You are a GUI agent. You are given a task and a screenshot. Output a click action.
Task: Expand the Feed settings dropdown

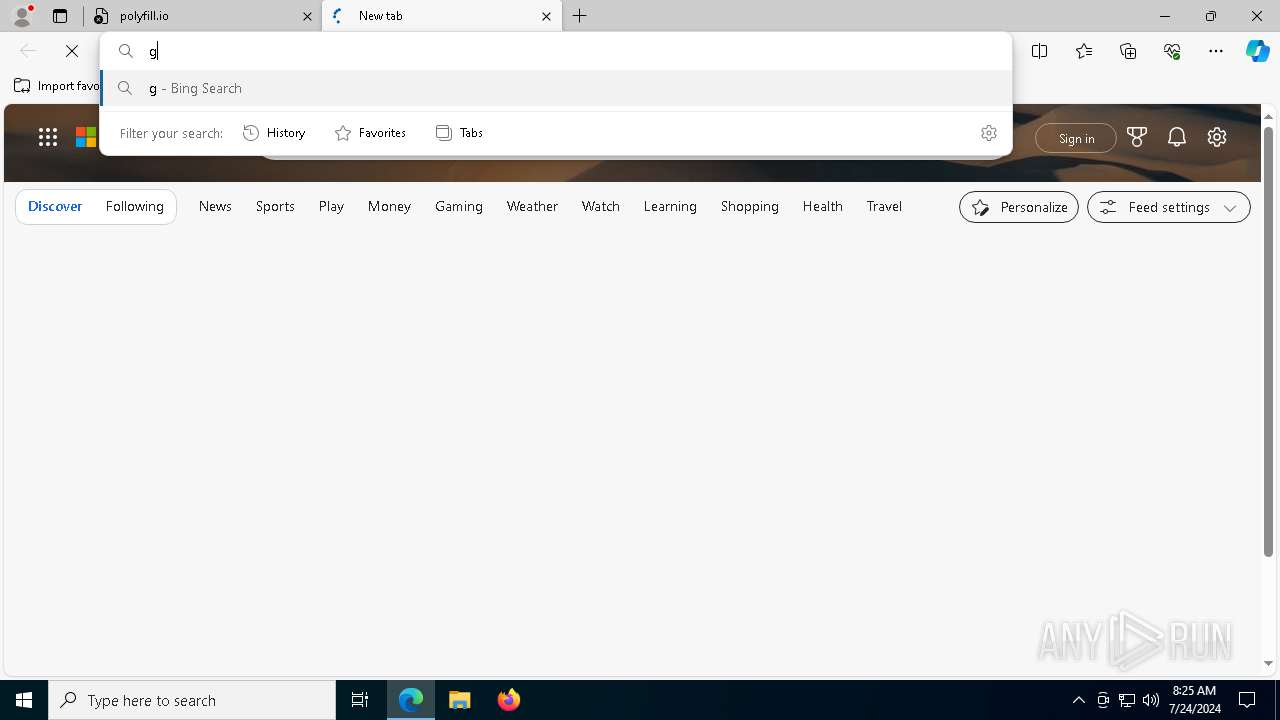pos(1168,207)
